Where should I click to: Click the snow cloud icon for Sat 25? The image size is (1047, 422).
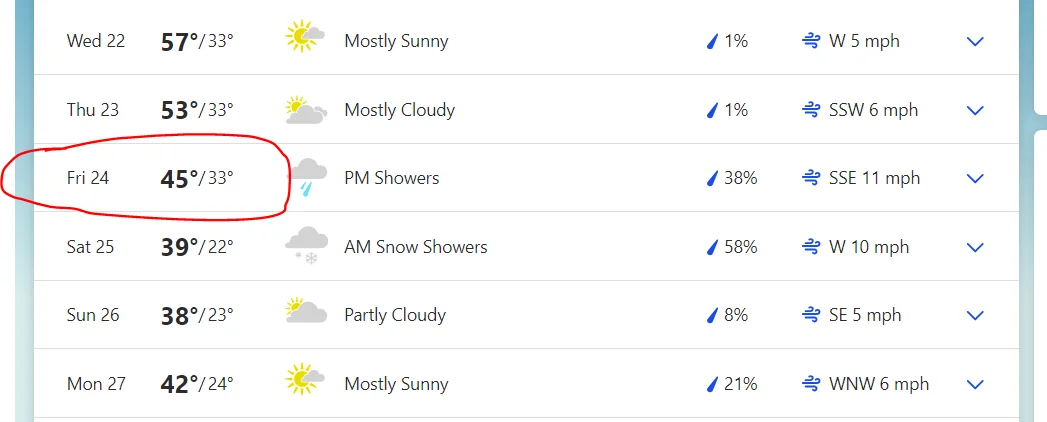click(x=306, y=245)
